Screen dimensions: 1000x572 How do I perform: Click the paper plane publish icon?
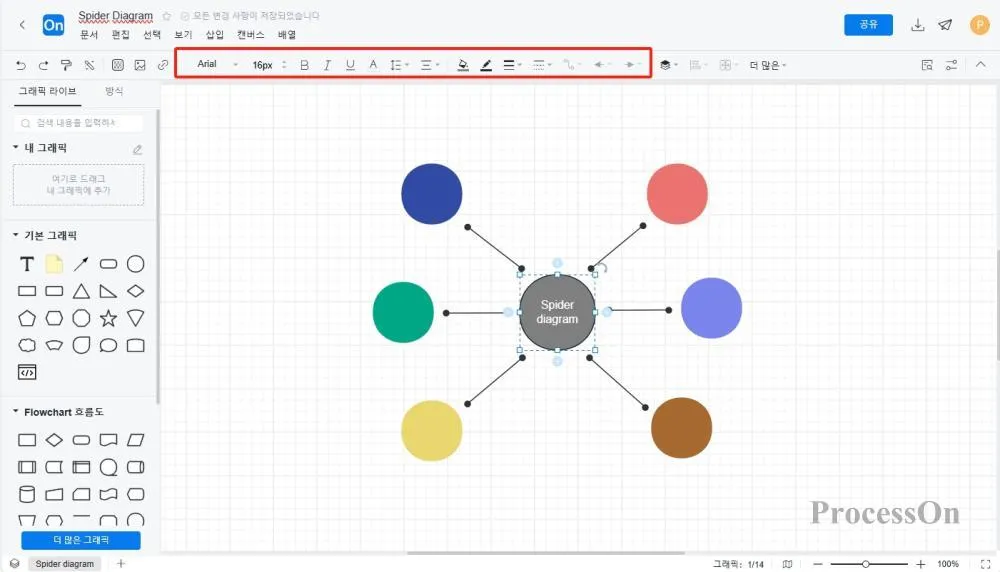pos(945,25)
